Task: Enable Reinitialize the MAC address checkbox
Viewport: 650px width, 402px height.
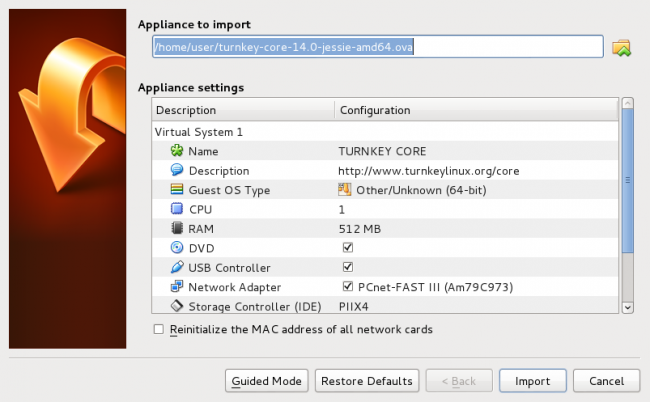Action: tap(158, 329)
